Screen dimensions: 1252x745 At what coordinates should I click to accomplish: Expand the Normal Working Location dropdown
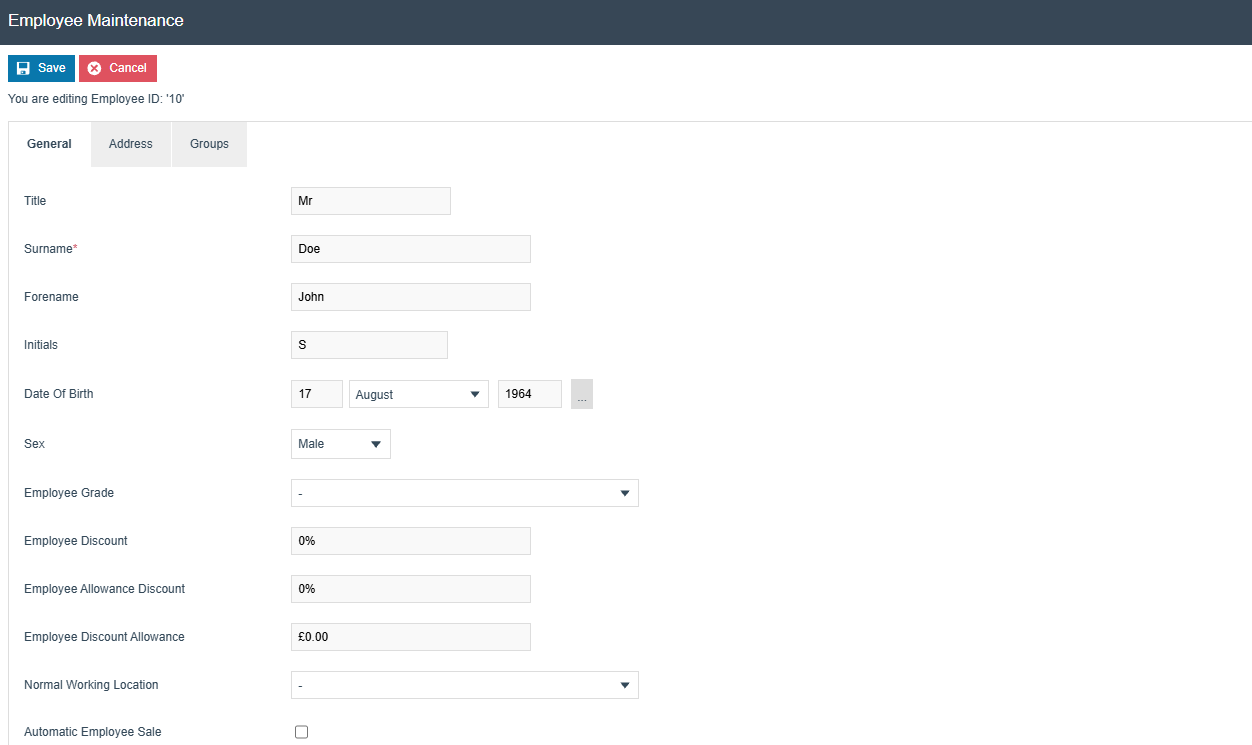tap(465, 685)
